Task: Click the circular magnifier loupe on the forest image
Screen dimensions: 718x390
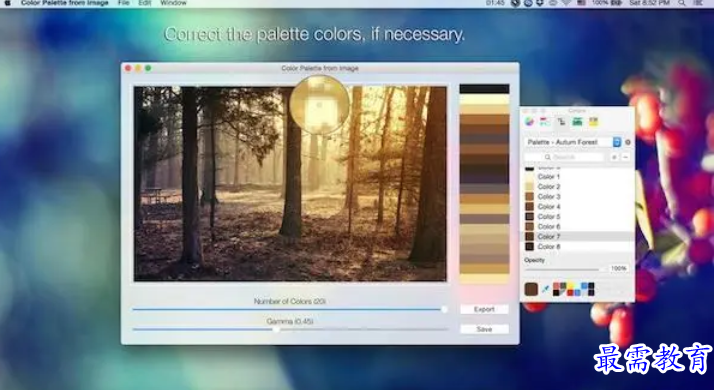Action: (319, 105)
